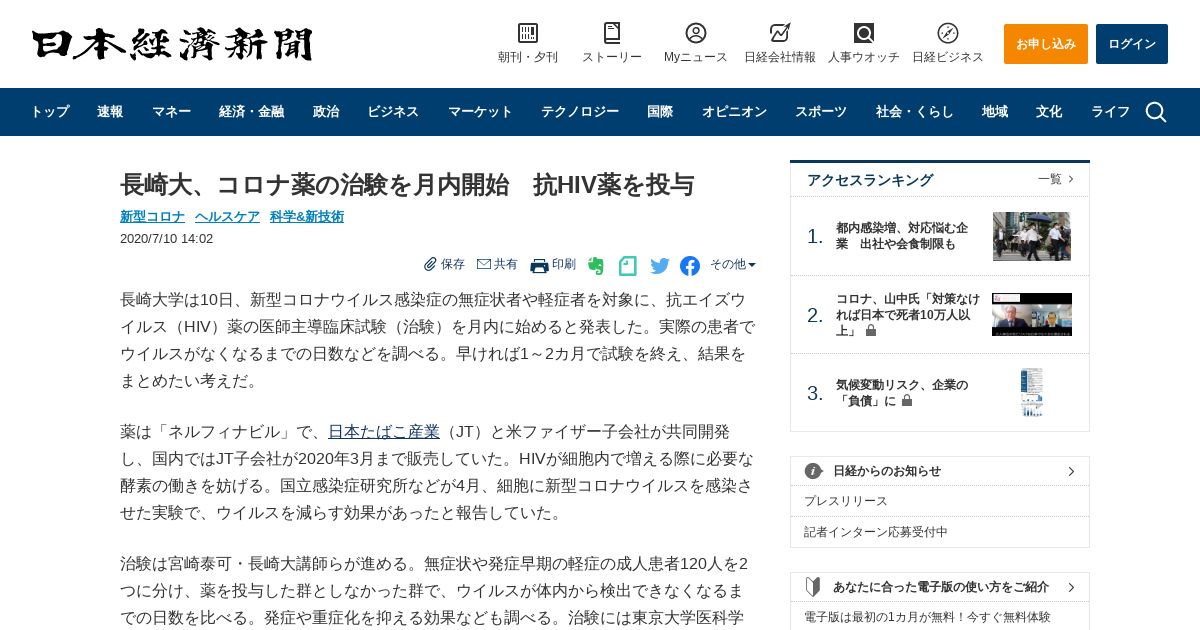The image size is (1200, 630).
Task: Open the マネー menu item
Action: [x=171, y=112]
